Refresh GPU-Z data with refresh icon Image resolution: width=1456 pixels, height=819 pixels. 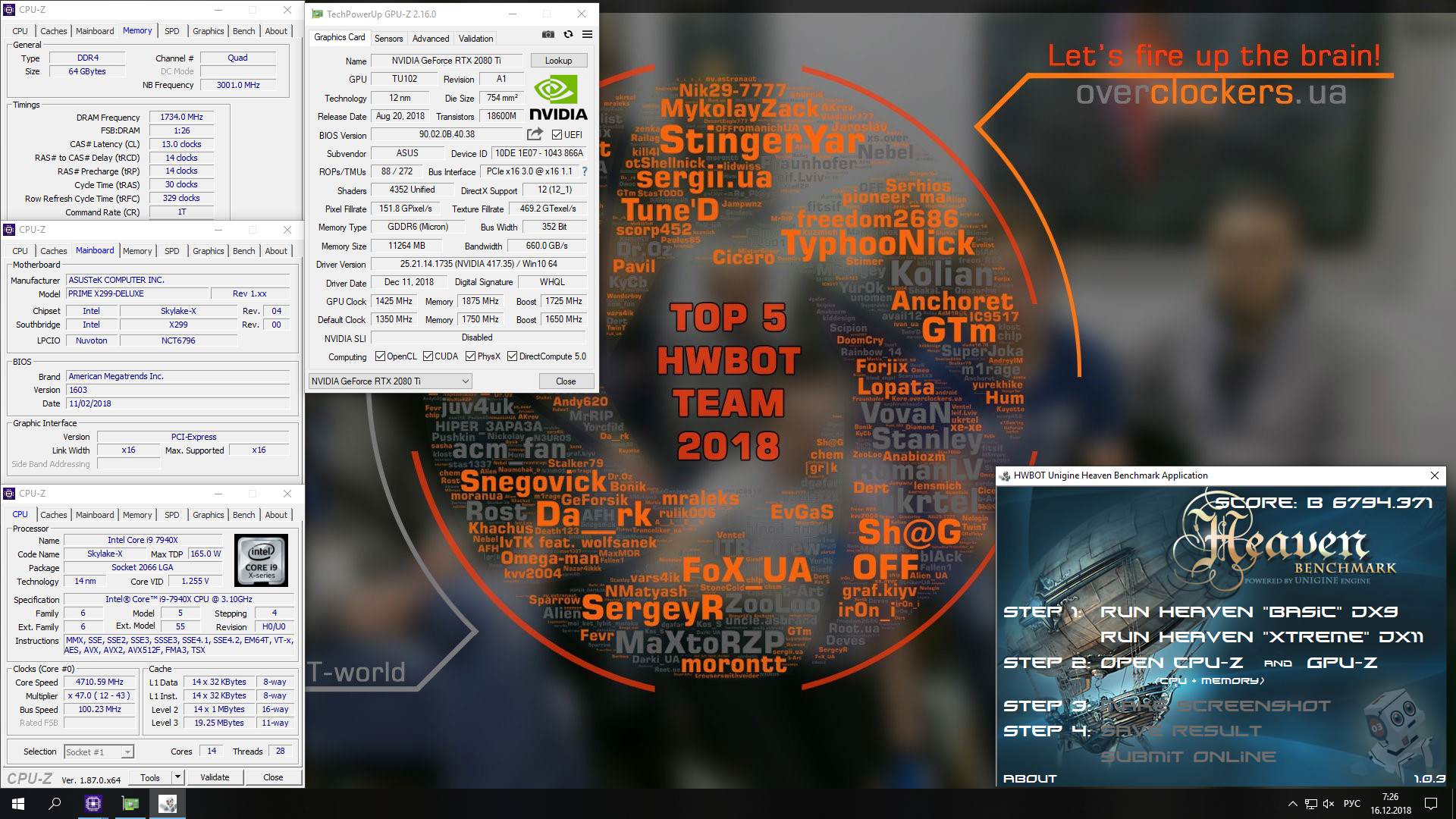(568, 34)
